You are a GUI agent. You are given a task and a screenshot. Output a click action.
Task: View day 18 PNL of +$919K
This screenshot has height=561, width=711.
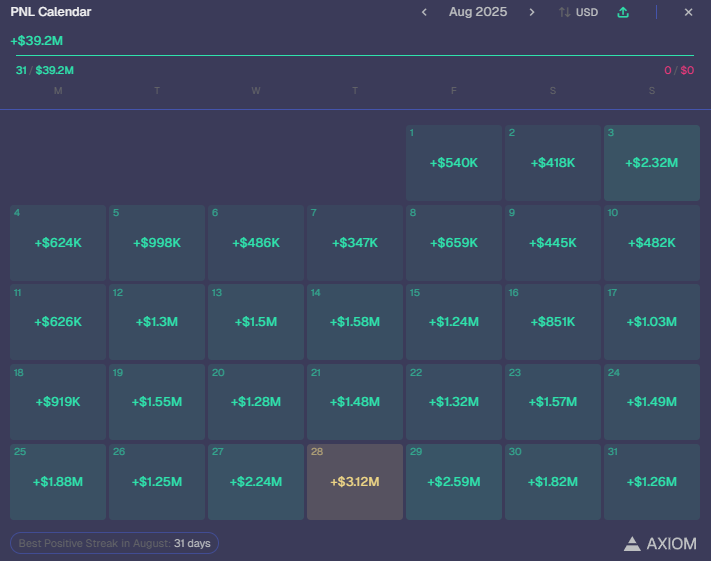point(58,402)
